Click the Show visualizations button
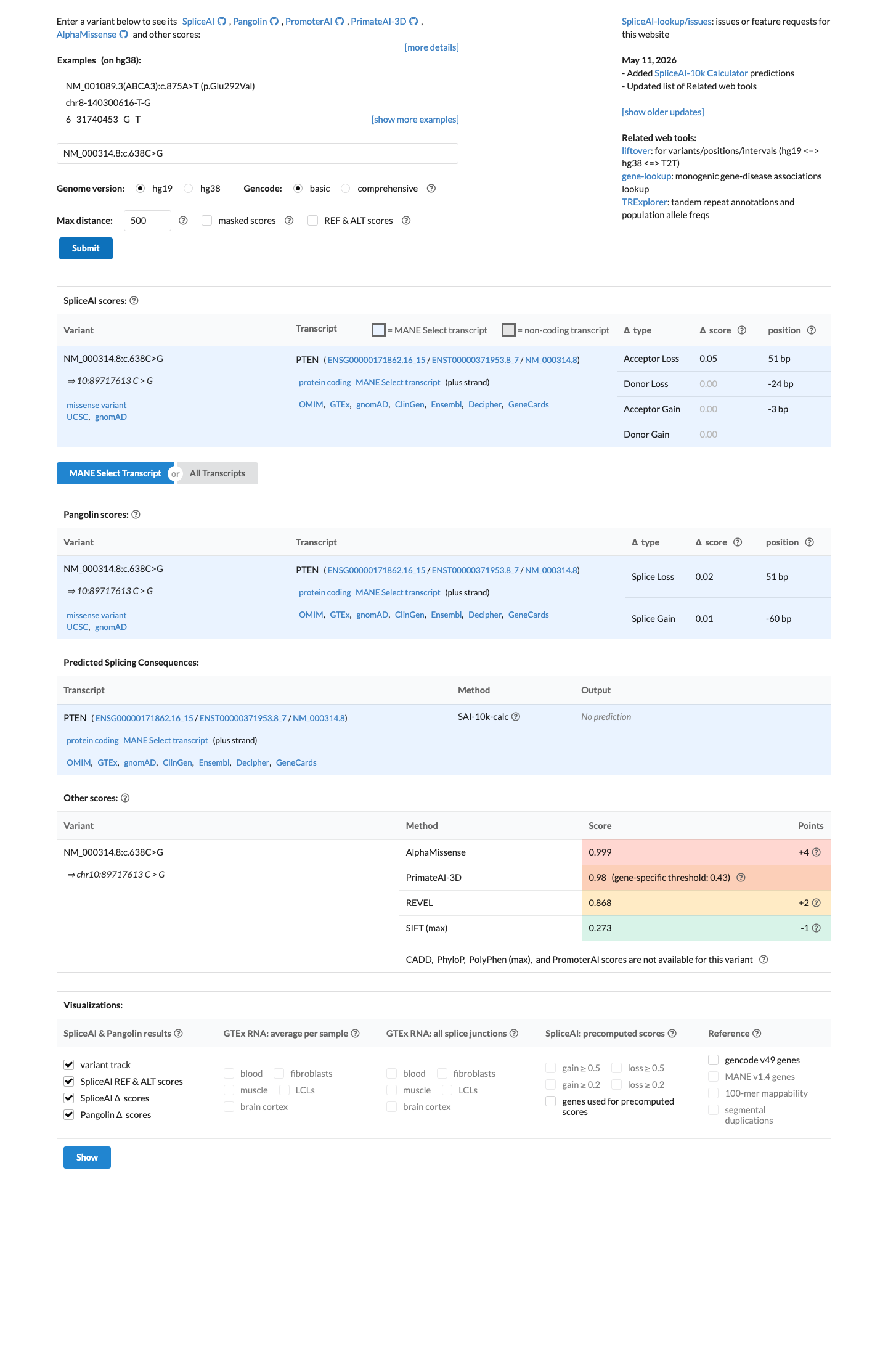The image size is (896, 1356). pos(87,1158)
